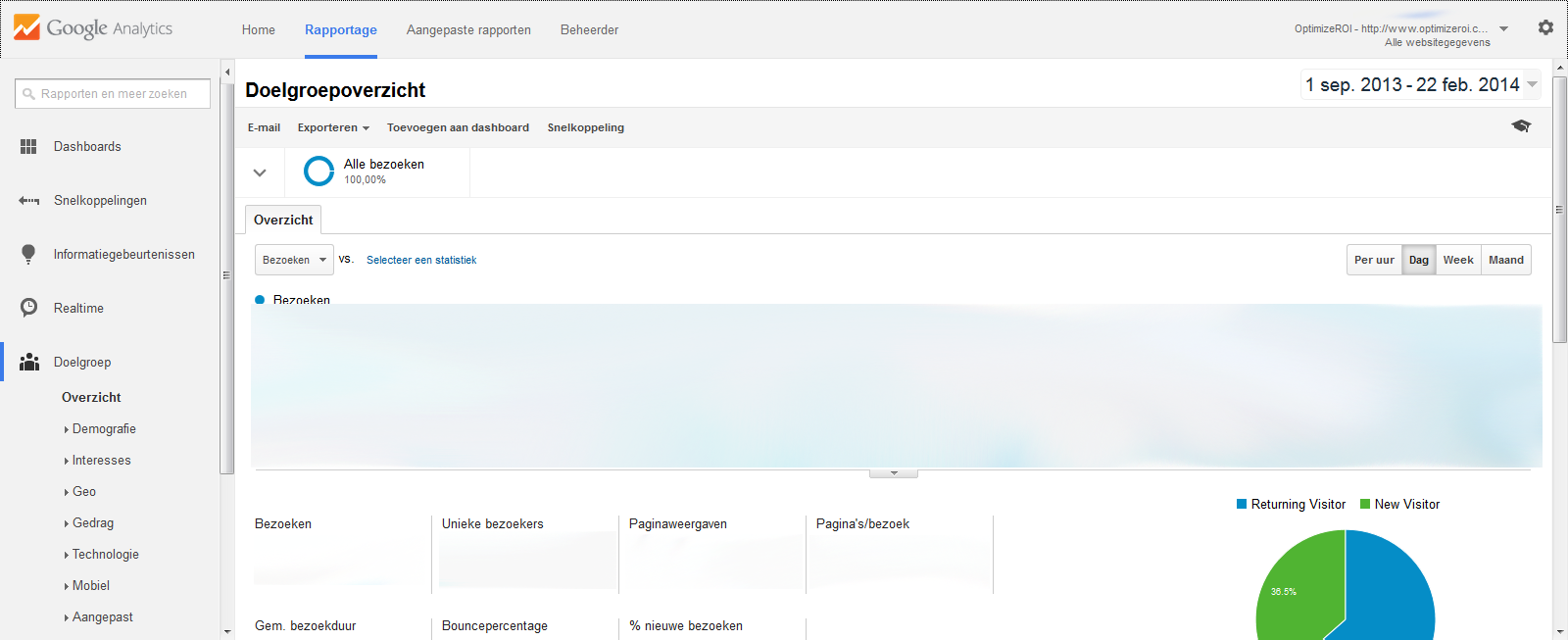Viewport: 1568px width, 640px height.
Task: Go to the Home tab
Action: click(259, 29)
